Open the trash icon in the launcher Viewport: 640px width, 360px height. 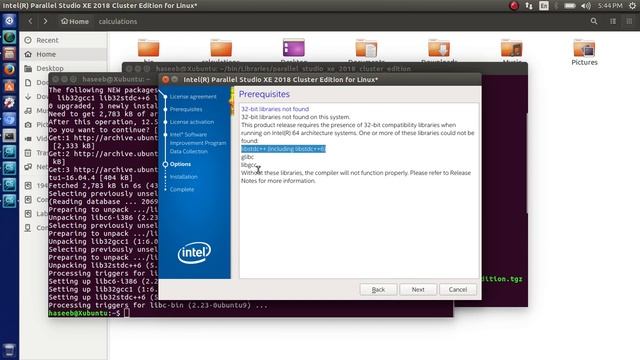pyautogui.click(x=9, y=351)
